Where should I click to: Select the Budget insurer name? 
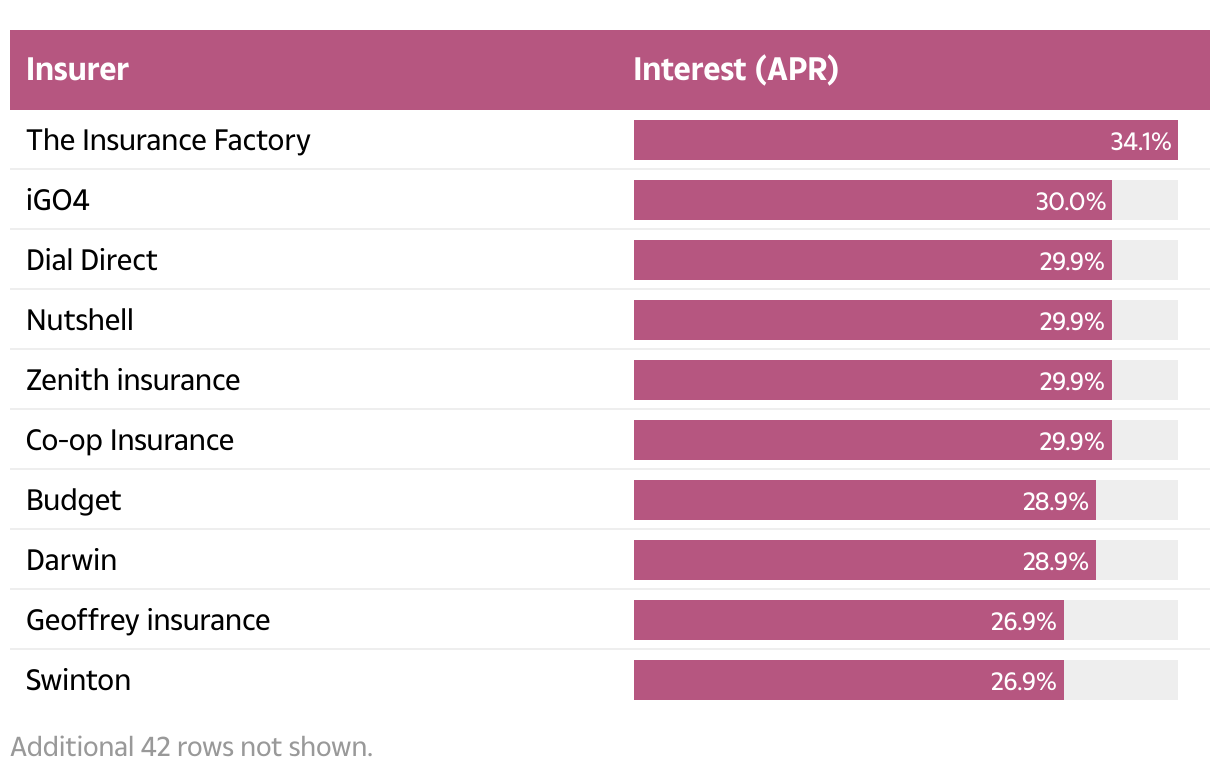coord(74,500)
